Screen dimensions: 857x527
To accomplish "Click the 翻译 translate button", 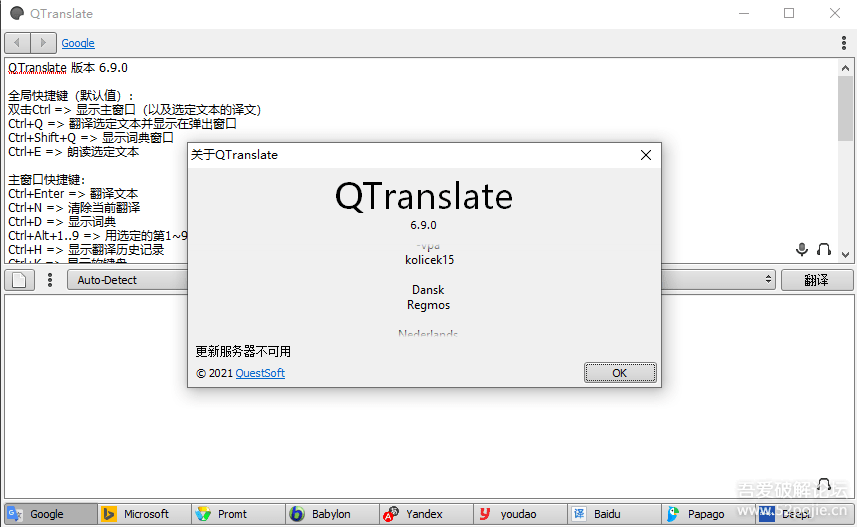I will click(817, 280).
